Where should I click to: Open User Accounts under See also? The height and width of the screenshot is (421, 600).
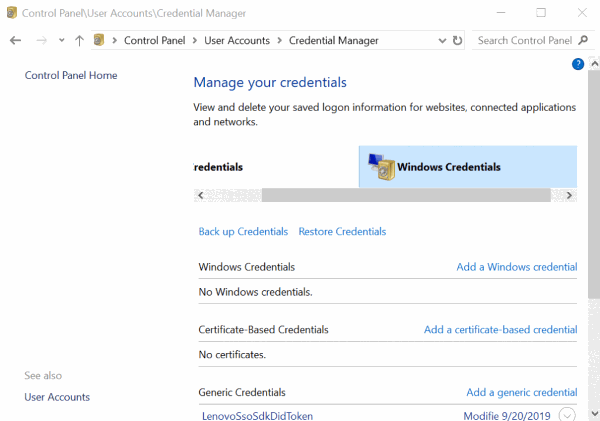(57, 397)
